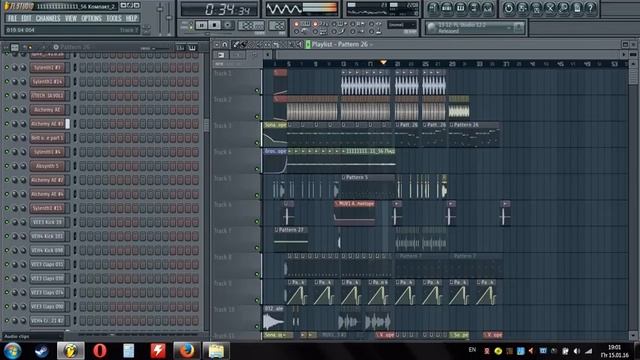Select the Sylenth1 #14 channel
Viewport: 640px width, 360px height.
47,82
